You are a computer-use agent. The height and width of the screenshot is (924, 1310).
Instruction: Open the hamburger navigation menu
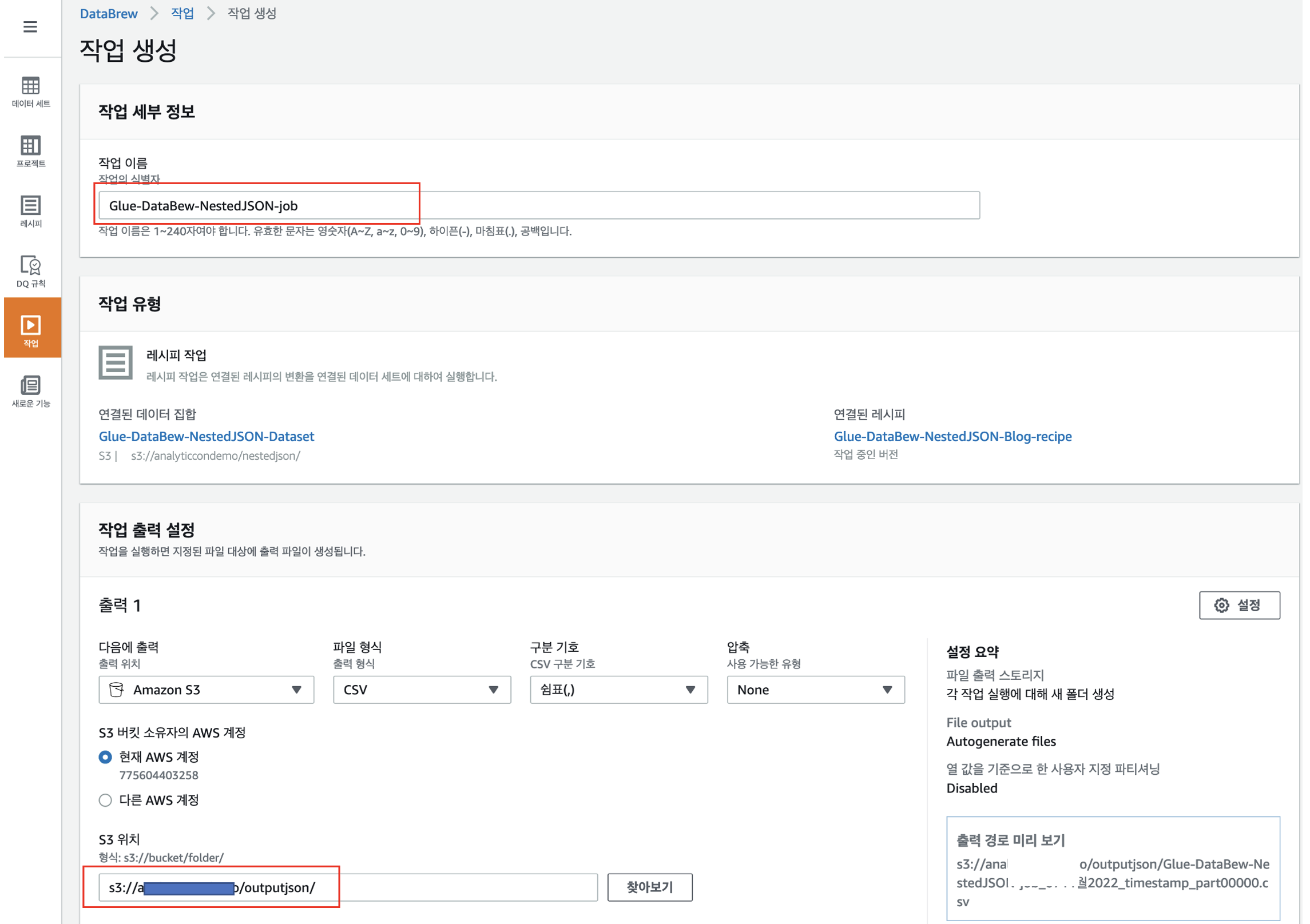coord(30,27)
